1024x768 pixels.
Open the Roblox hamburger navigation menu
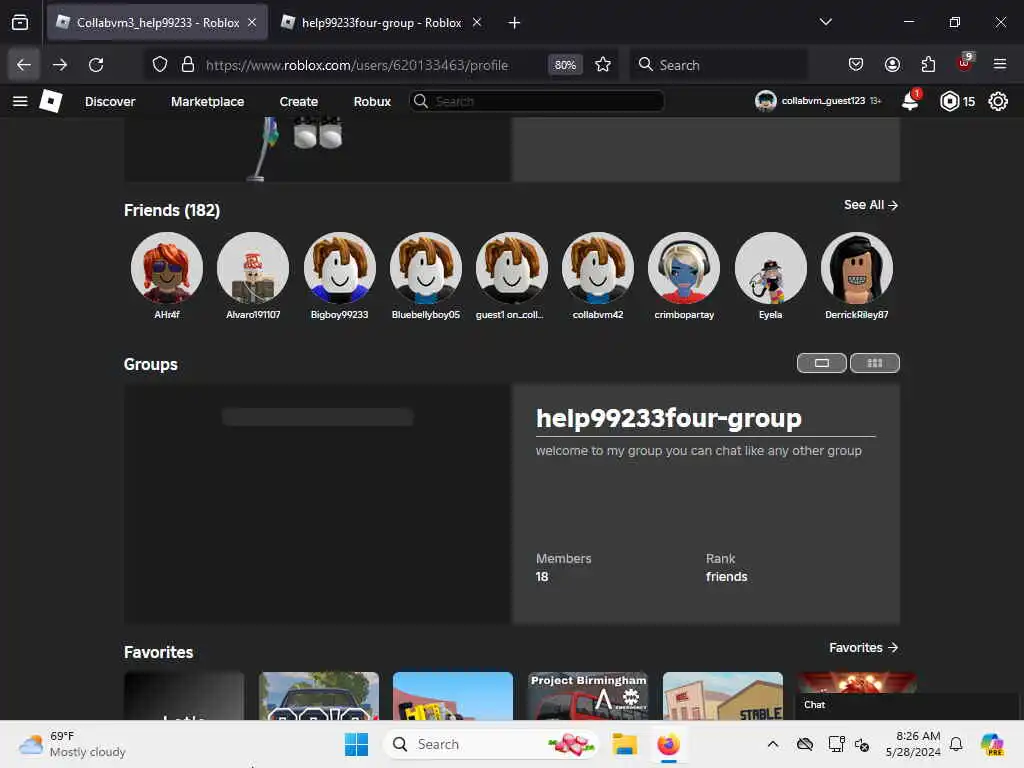[20, 101]
